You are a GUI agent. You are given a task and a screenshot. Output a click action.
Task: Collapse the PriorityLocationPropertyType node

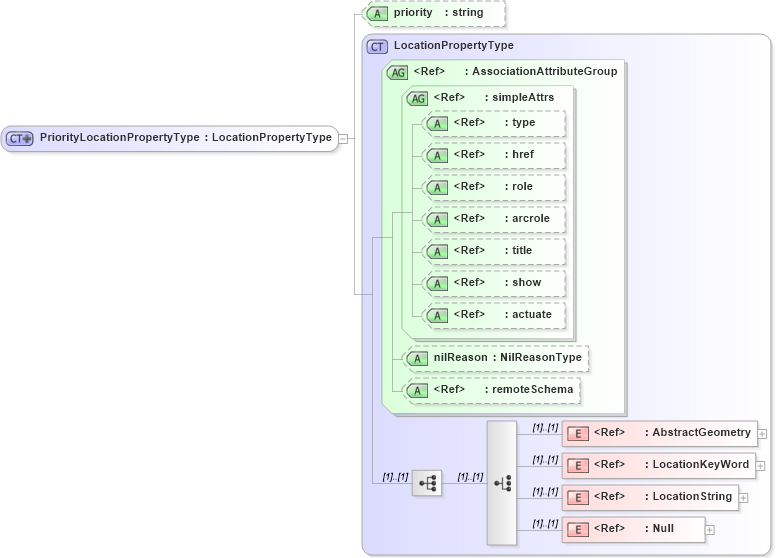(x=343, y=139)
